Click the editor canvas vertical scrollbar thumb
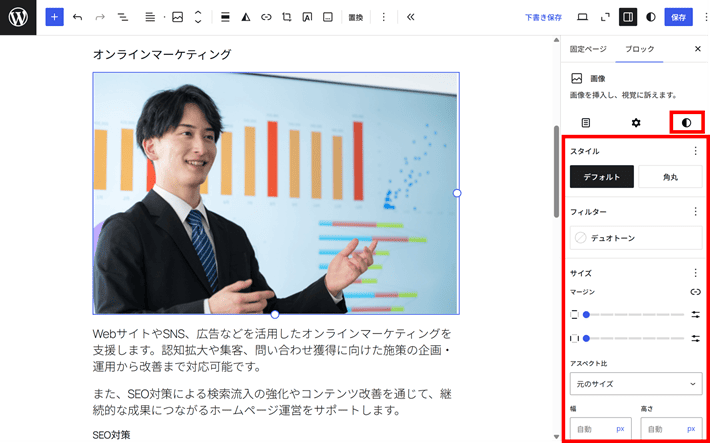This screenshot has width=710, height=443. click(x=556, y=171)
